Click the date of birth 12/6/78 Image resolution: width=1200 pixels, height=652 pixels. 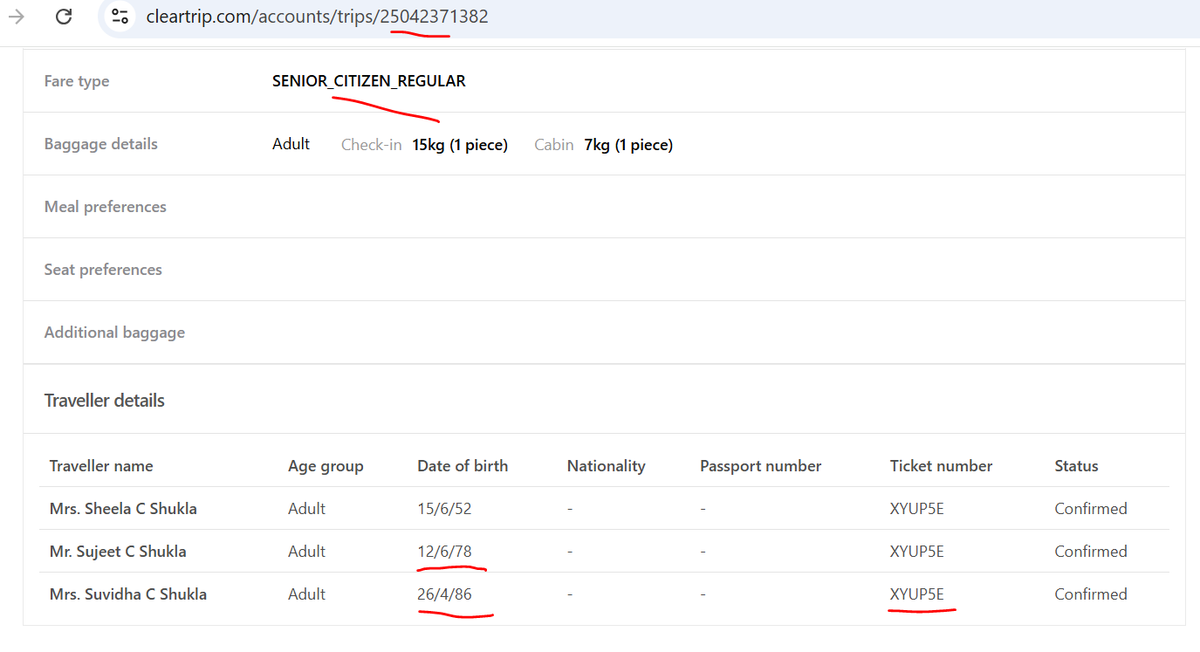coord(444,552)
